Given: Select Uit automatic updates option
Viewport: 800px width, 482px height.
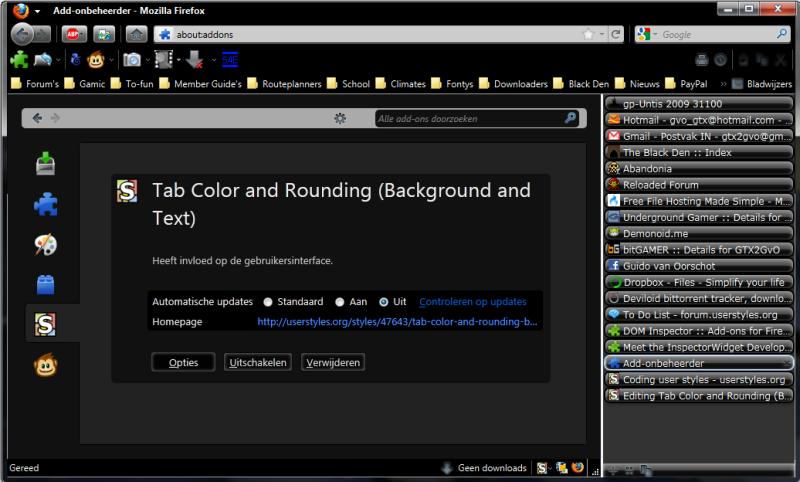Looking at the screenshot, I should click(384, 302).
